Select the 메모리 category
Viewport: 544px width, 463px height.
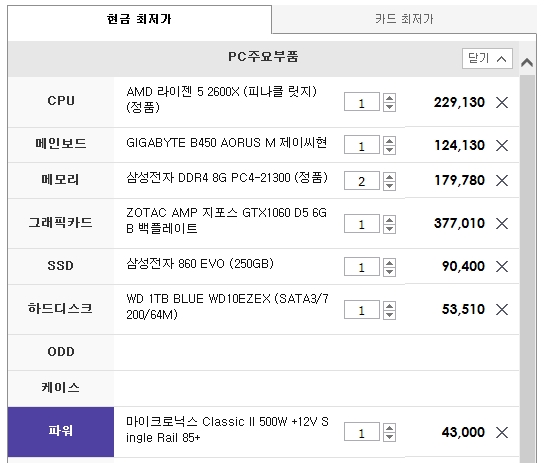(61, 180)
